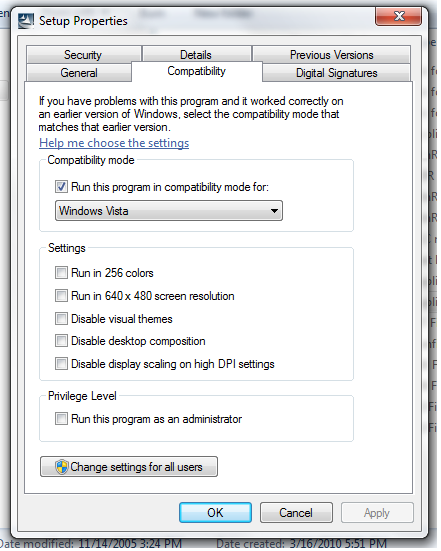The height and width of the screenshot is (551, 441).
Task: Open the Details tab
Action: coord(196,54)
